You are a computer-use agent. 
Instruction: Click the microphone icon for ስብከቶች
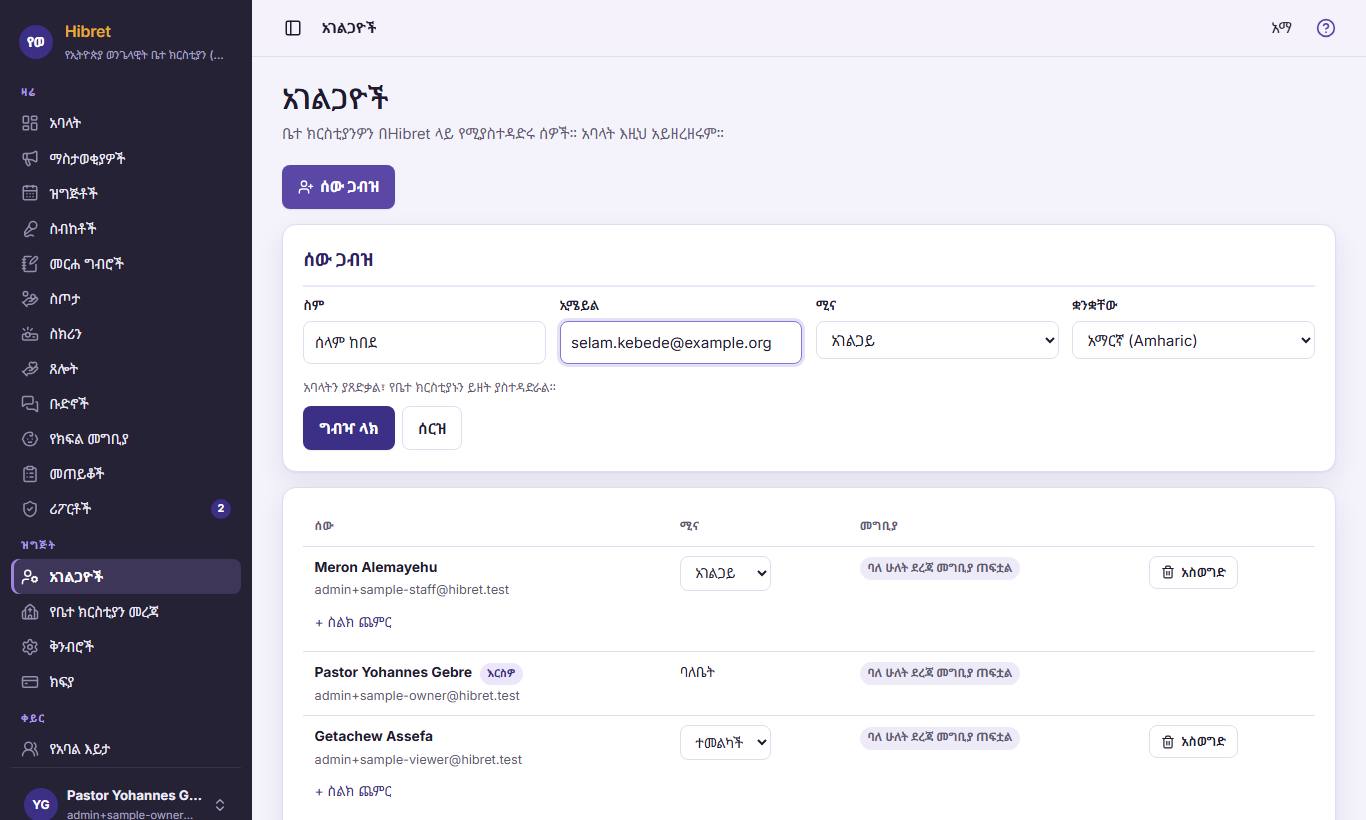[30, 228]
